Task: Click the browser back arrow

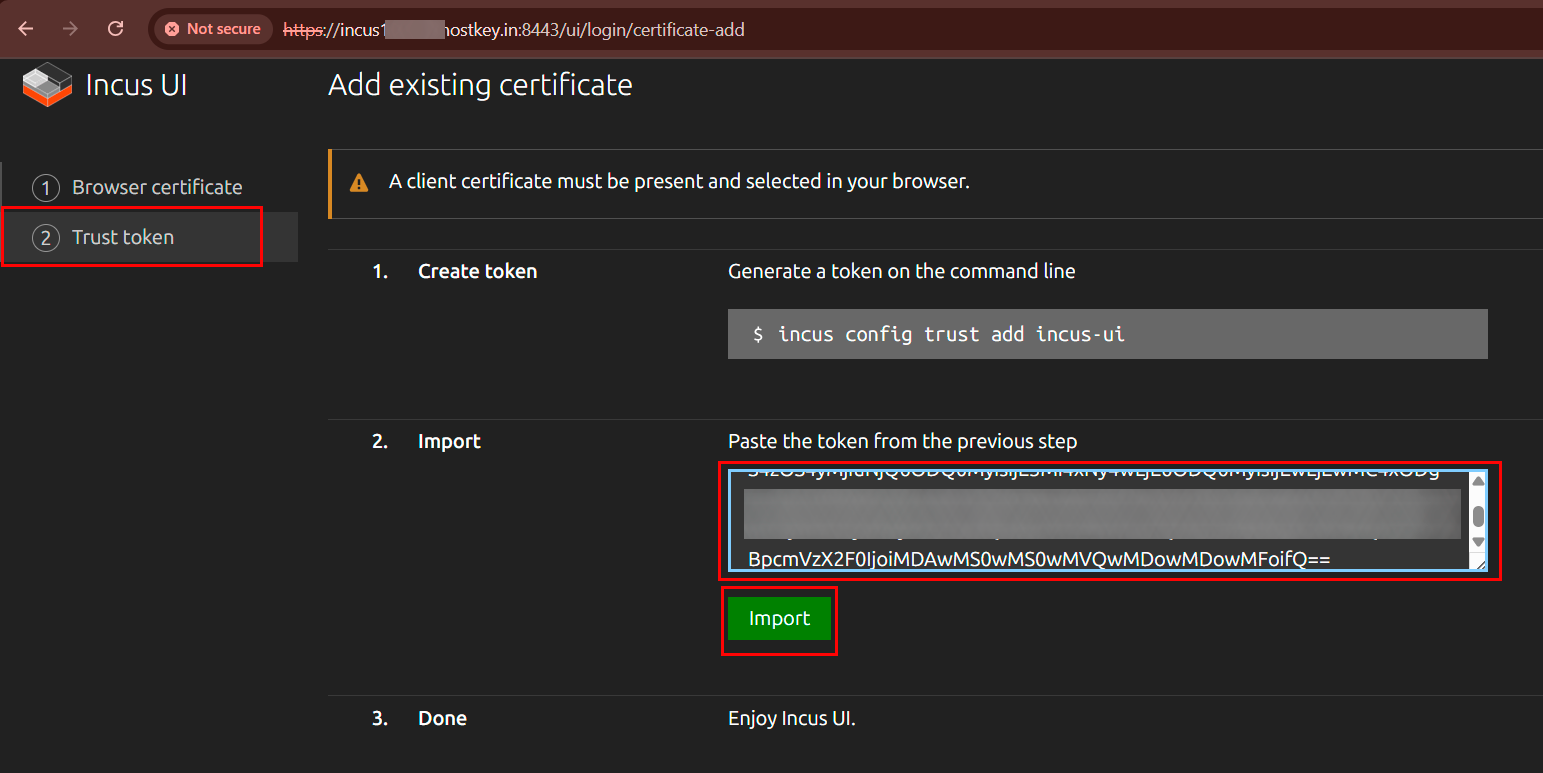Action: [x=26, y=29]
